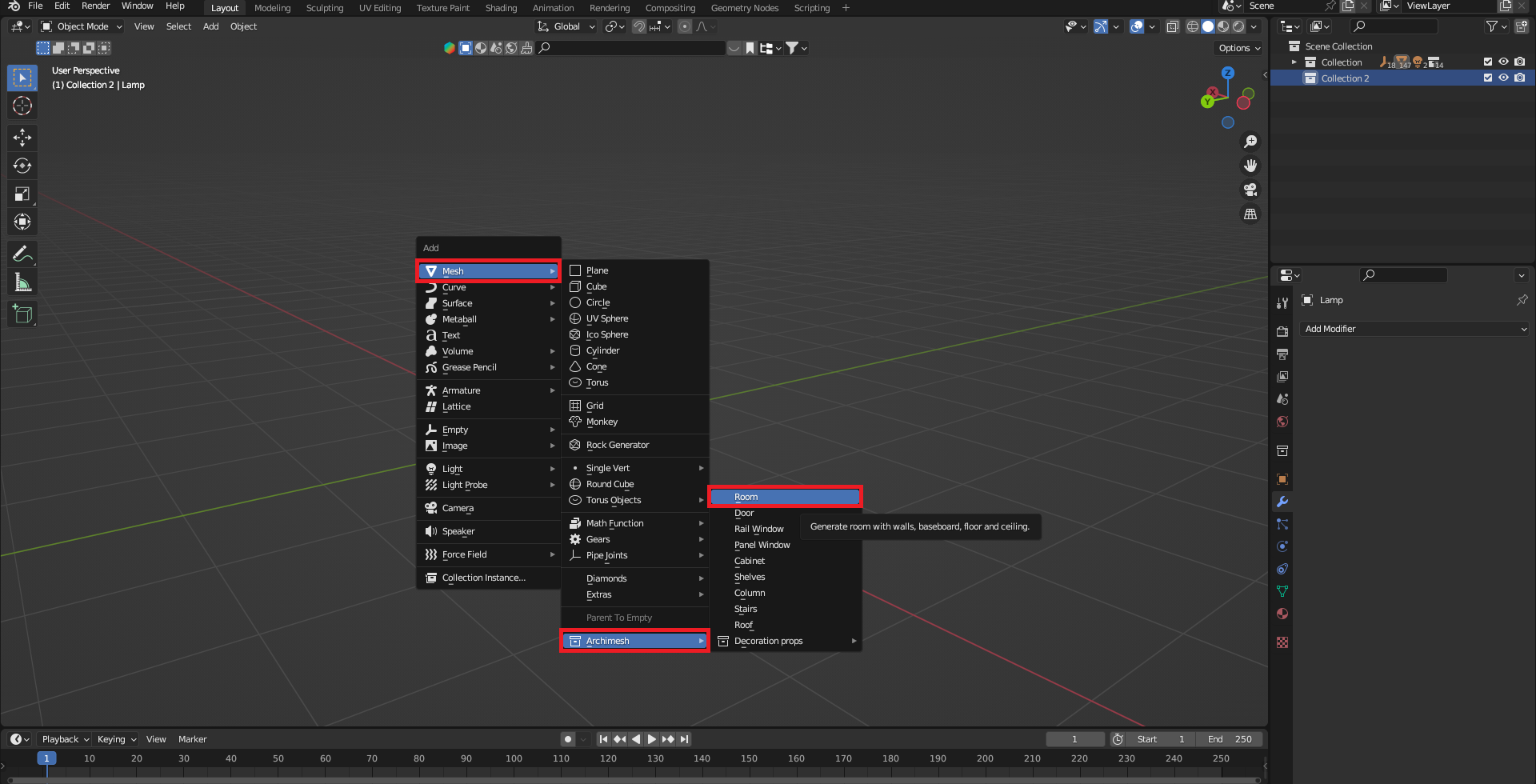The height and width of the screenshot is (784, 1536).
Task: Switch to solid viewport shading
Action: [1208, 26]
